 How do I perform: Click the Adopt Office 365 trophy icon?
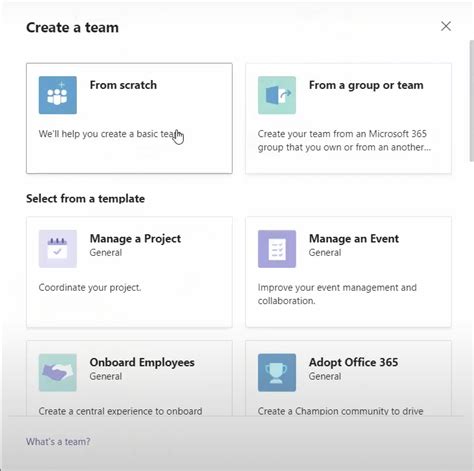pos(277,372)
